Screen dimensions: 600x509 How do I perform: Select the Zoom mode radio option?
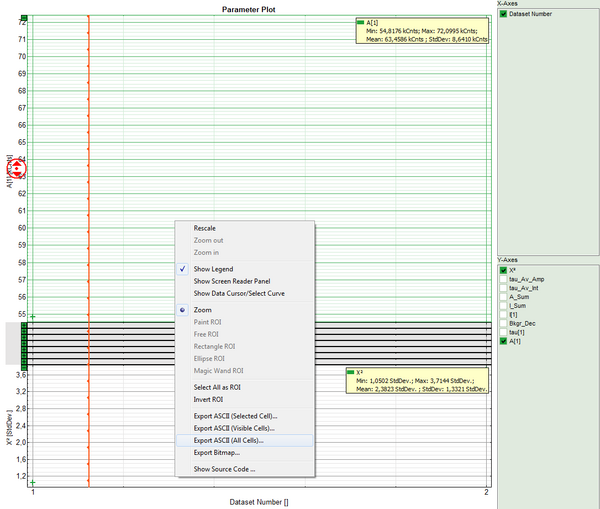[202, 310]
